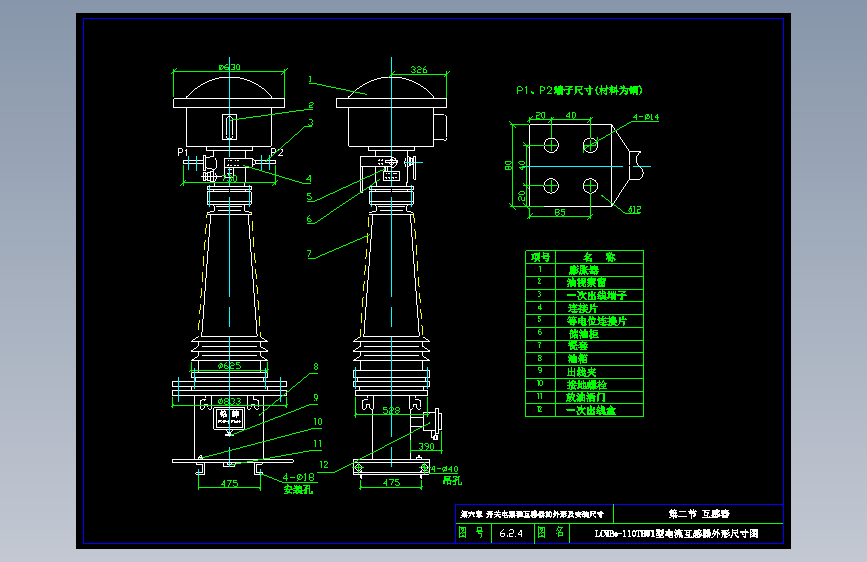Select callout number 4 leader label
Viewport: 867px width, 562px height.
tap(309, 179)
